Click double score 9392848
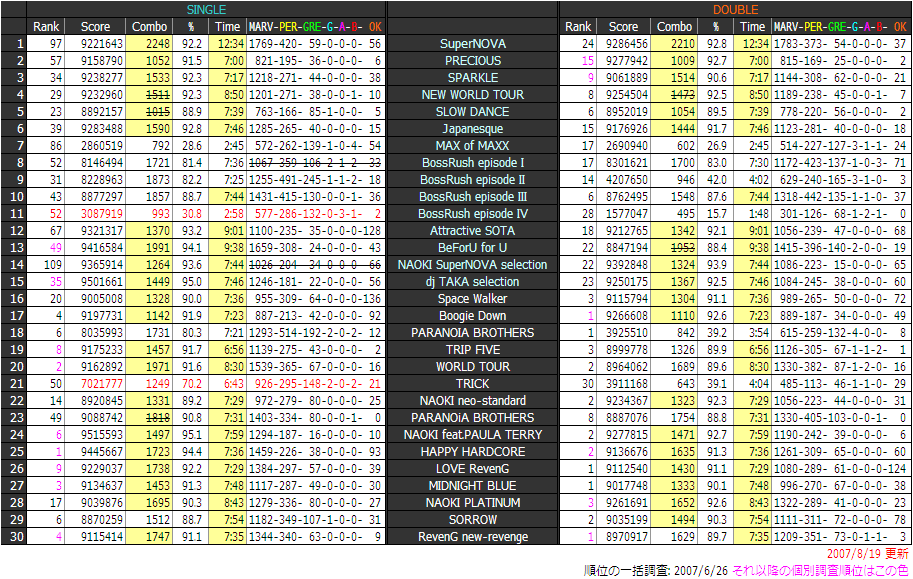 [627, 265]
